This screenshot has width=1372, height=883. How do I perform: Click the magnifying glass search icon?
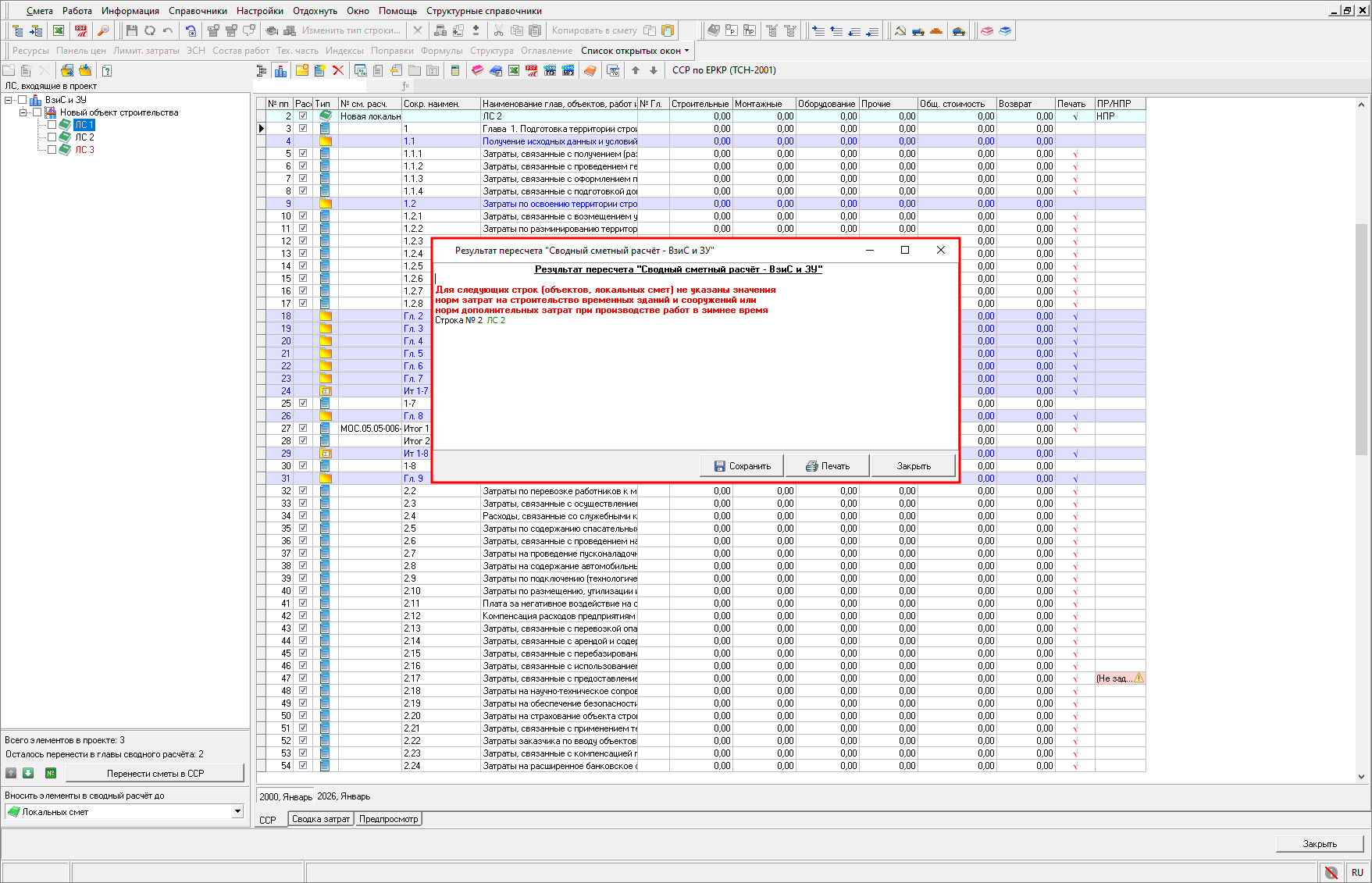103,30
